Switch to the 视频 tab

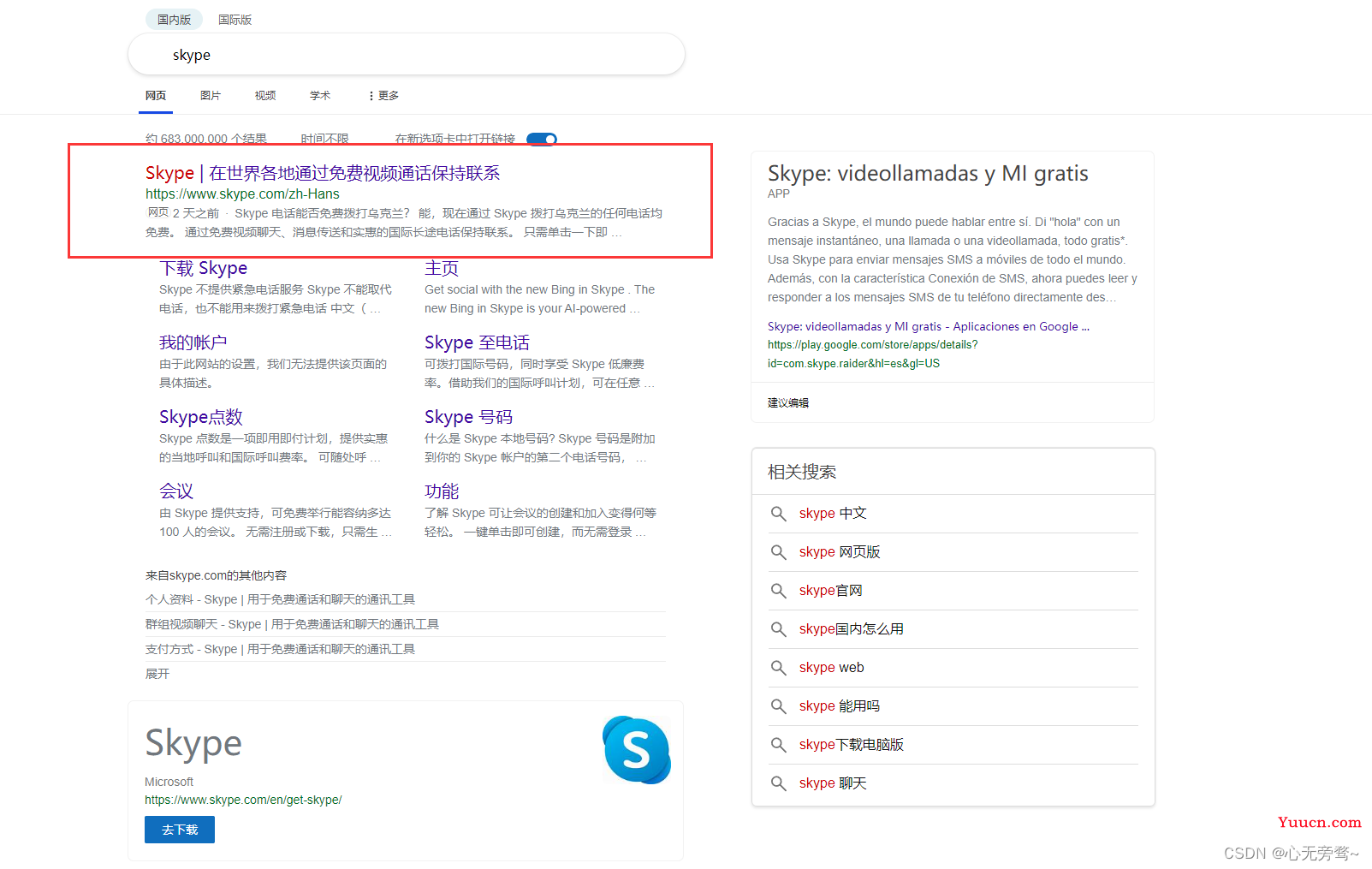click(265, 96)
